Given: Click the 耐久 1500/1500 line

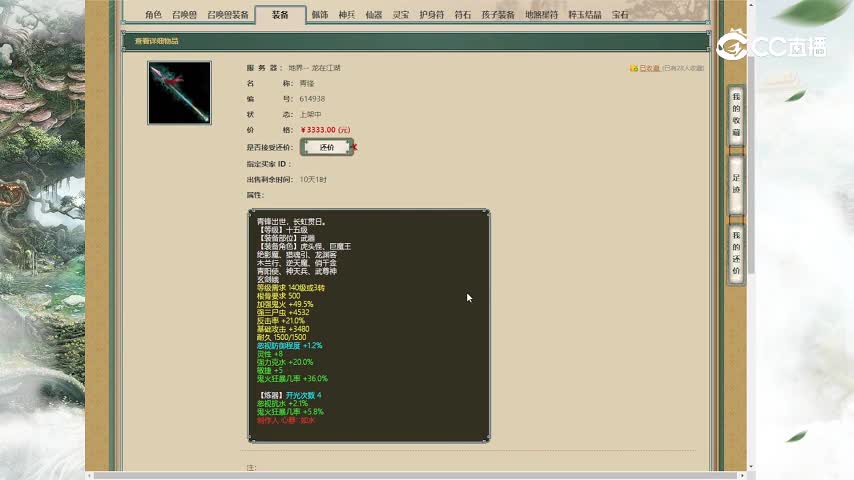Looking at the screenshot, I should pyautogui.click(x=281, y=337).
